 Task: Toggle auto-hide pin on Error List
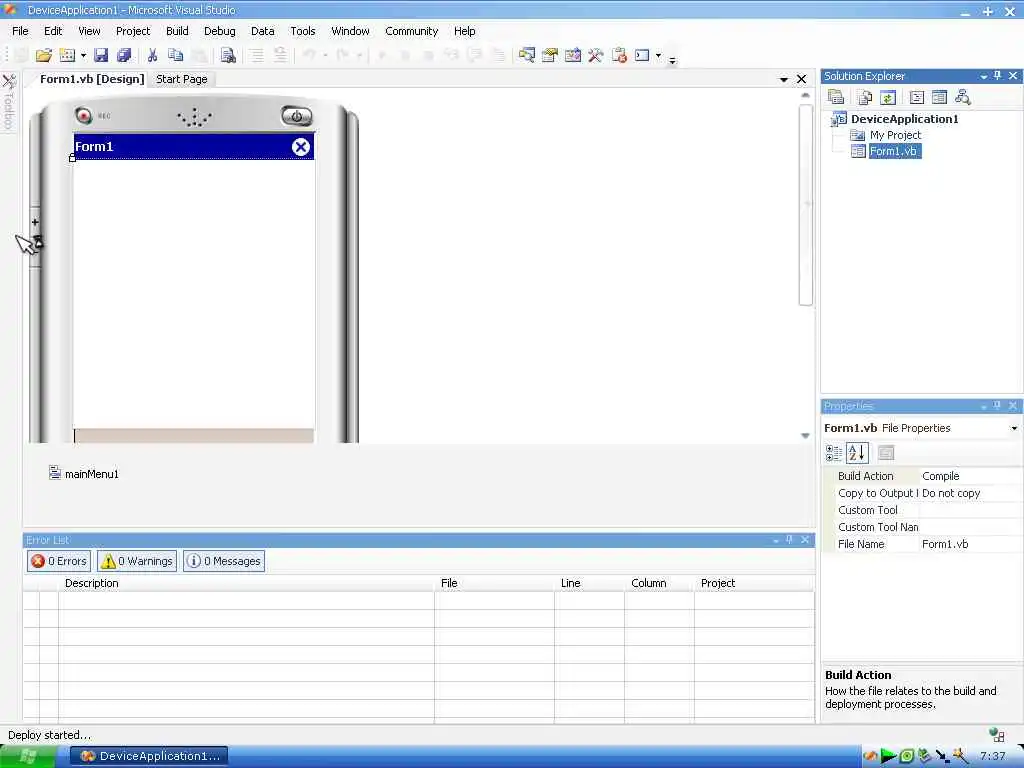[x=790, y=540]
